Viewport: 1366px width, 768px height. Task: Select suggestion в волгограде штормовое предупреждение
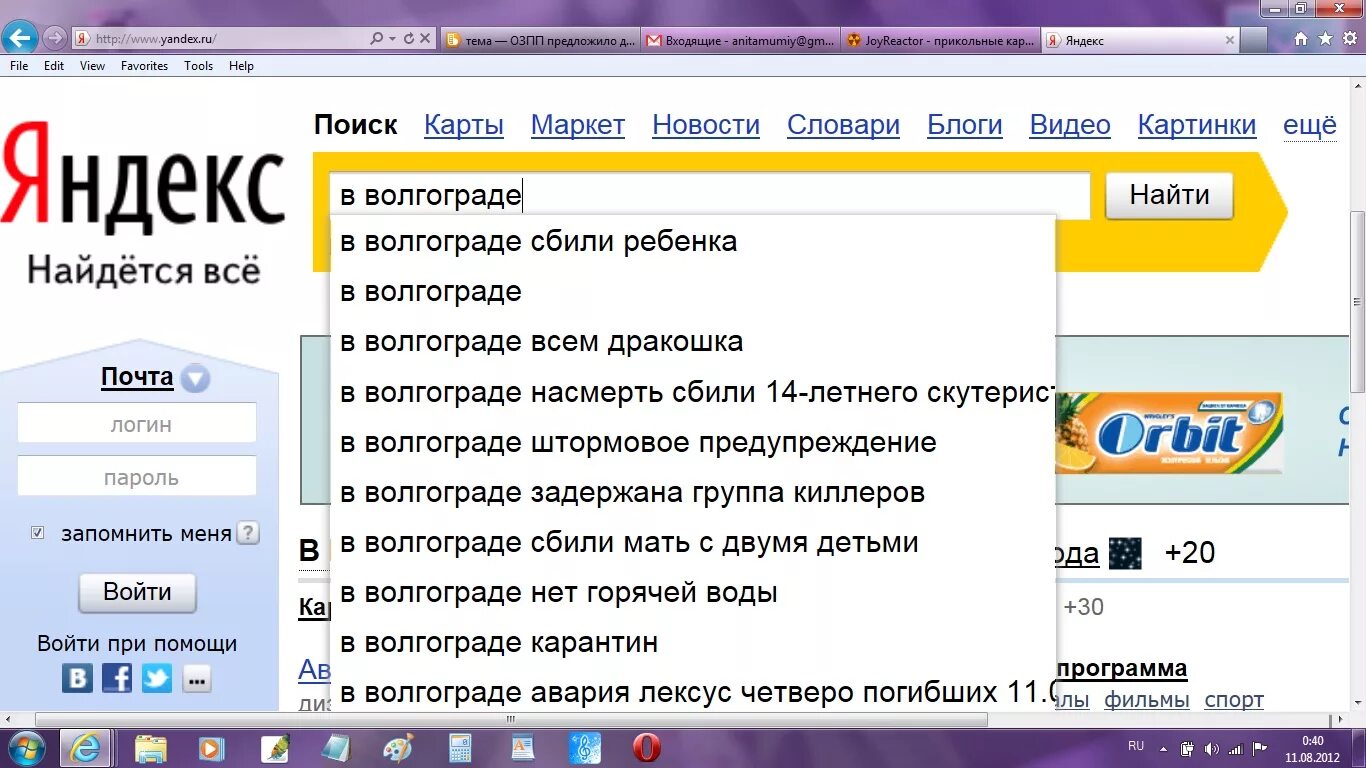click(692, 442)
